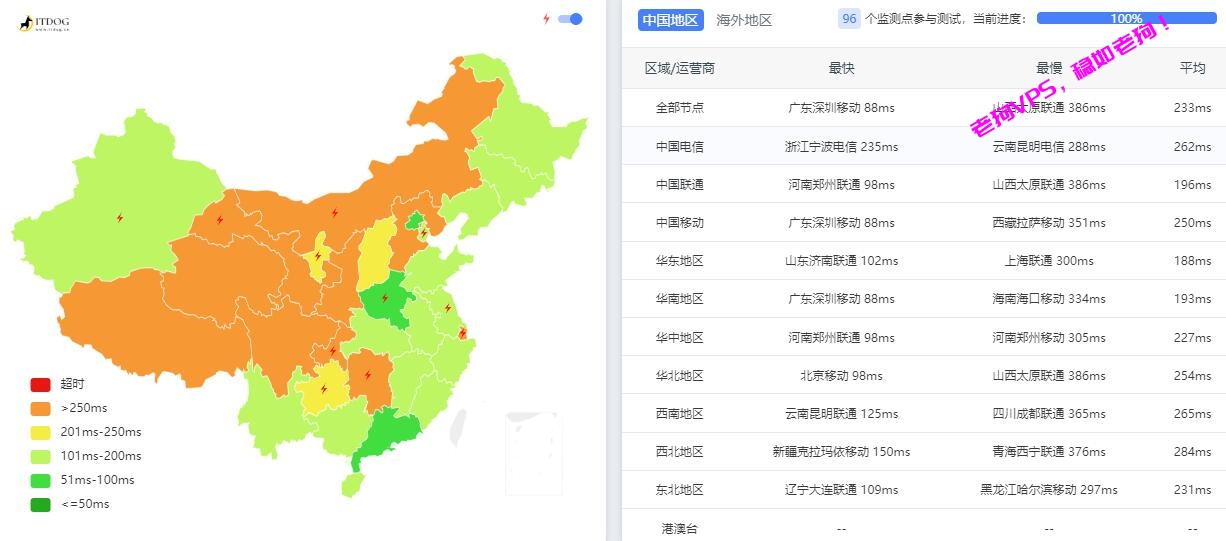
Task: Click the lightning marker on Hunan province
Action: (x=368, y=375)
